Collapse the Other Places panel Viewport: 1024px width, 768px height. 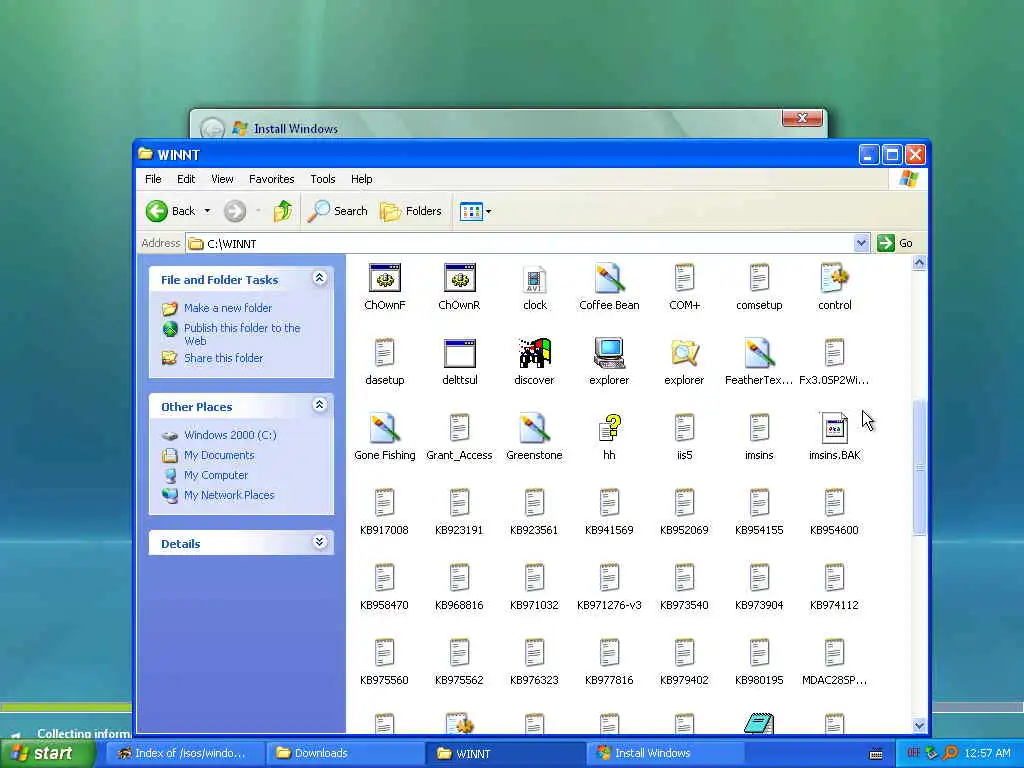pyautogui.click(x=319, y=405)
